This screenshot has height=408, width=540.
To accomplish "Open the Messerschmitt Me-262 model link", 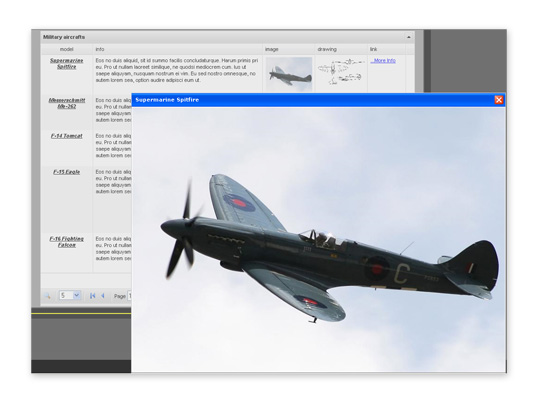I will [x=66, y=103].
